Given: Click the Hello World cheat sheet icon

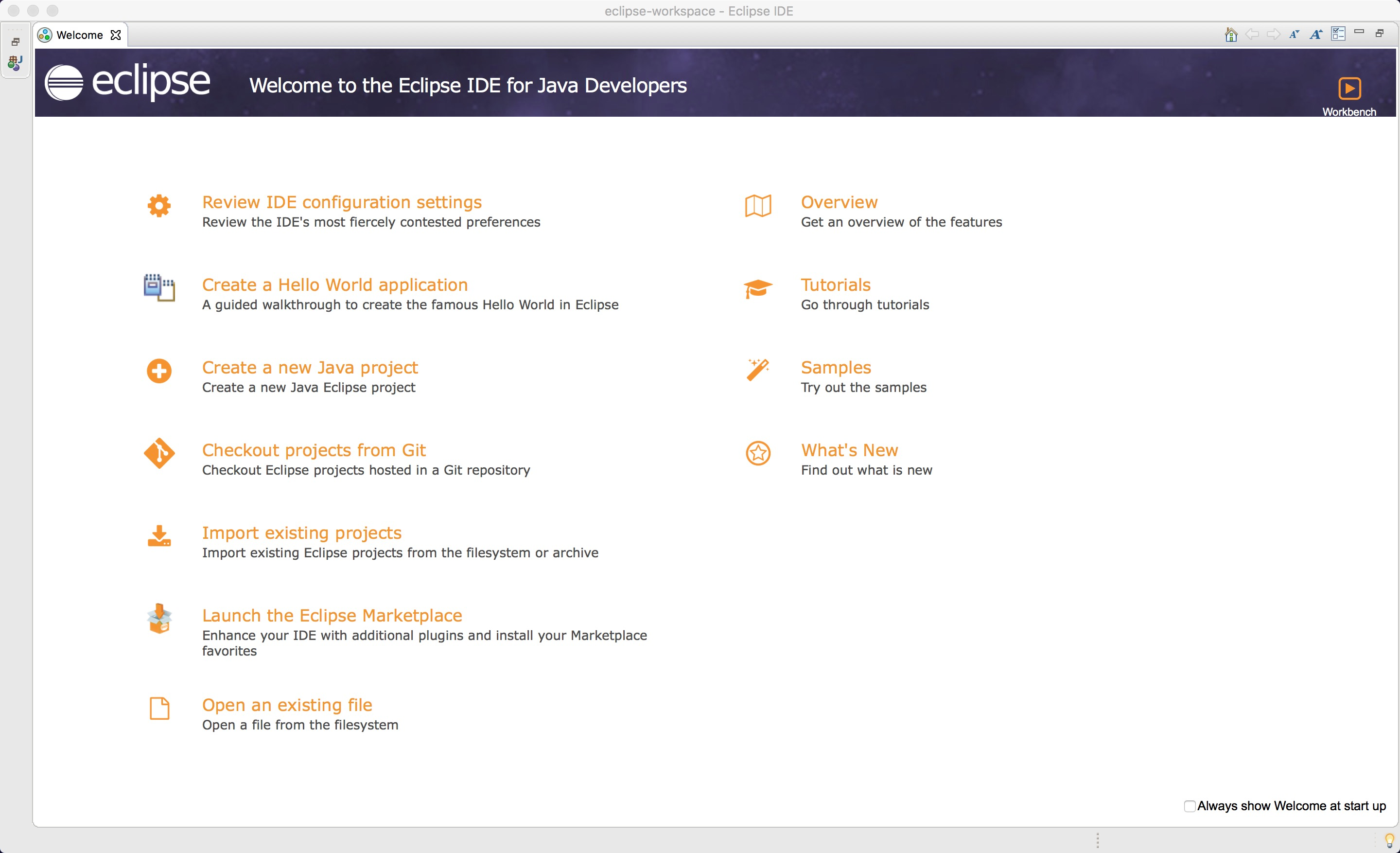Looking at the screenshot, I should point(159,287).
